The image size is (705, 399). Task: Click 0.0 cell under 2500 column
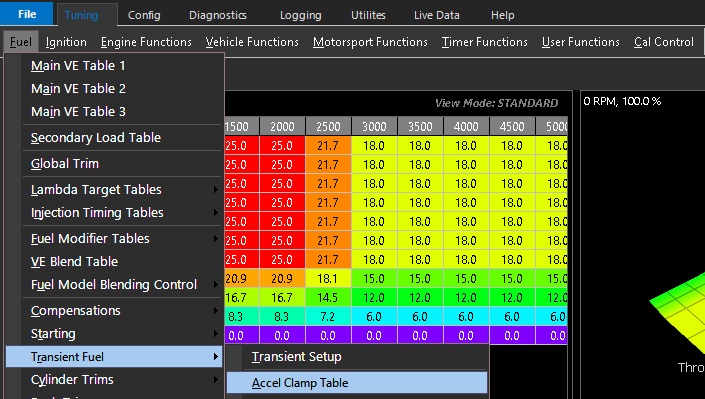click(x=328, y=336)
